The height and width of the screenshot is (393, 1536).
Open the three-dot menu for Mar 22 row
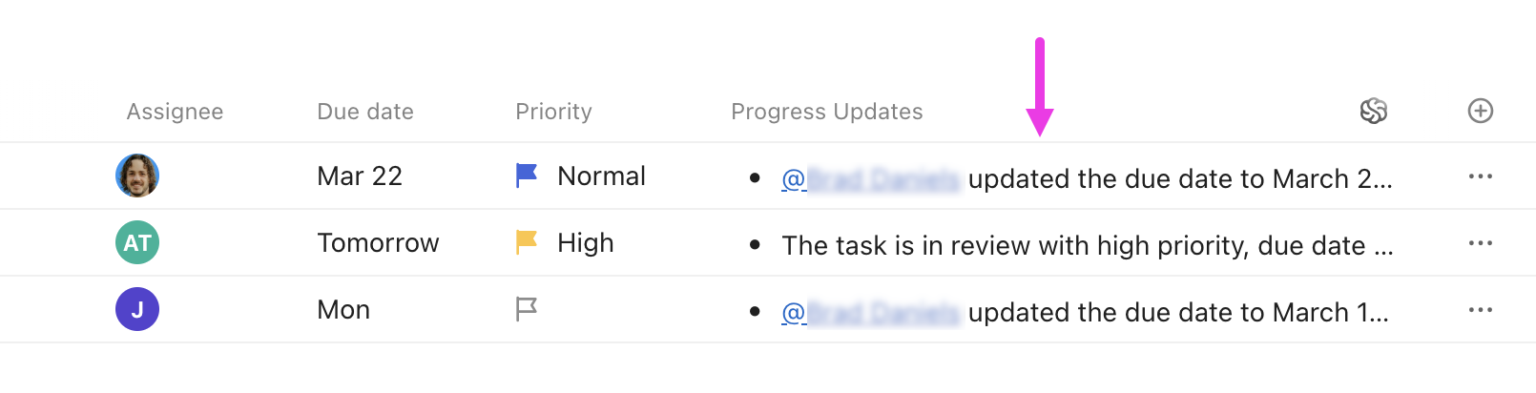pos(1480,176)
